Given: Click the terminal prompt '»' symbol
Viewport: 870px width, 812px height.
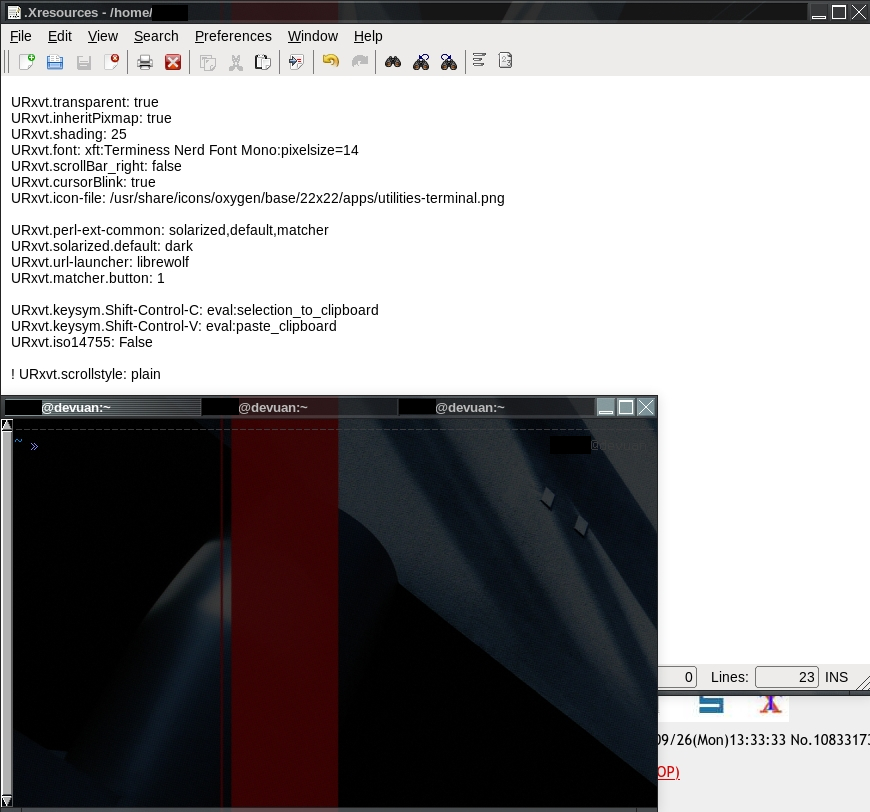Looking at the screenshot, I should [34, 446].
